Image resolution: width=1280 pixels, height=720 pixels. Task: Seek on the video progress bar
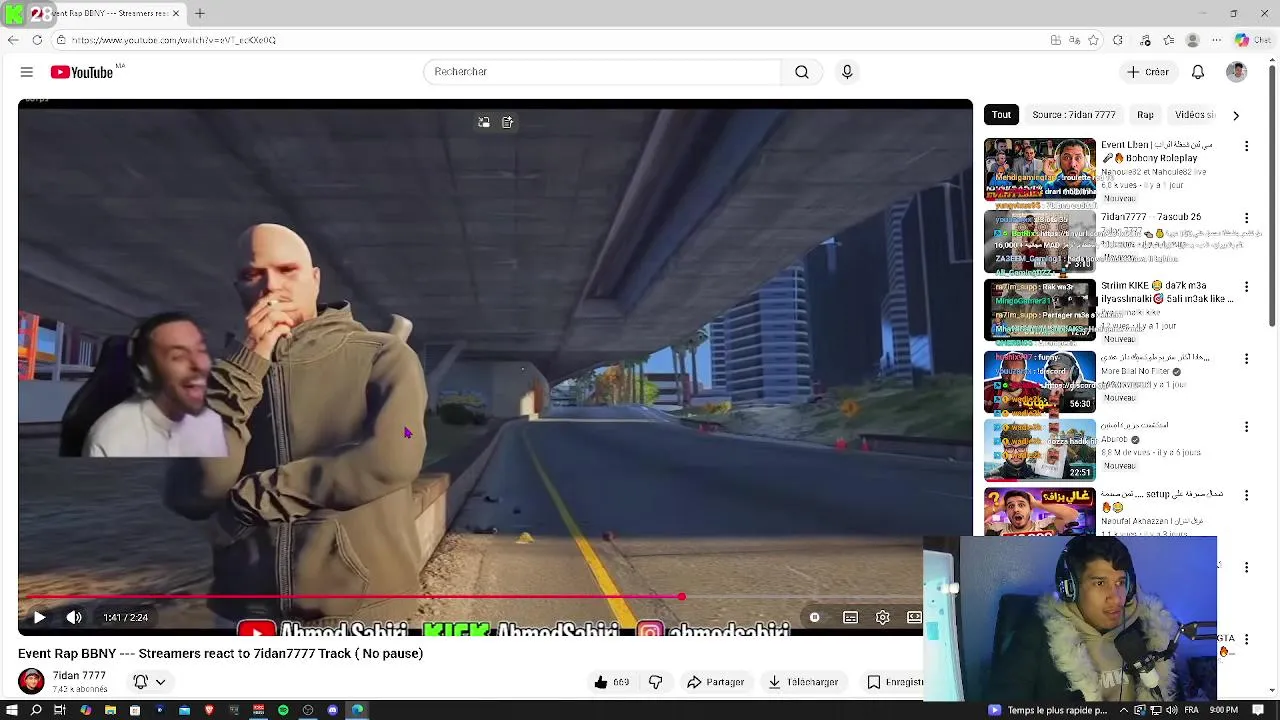[470, 597]
